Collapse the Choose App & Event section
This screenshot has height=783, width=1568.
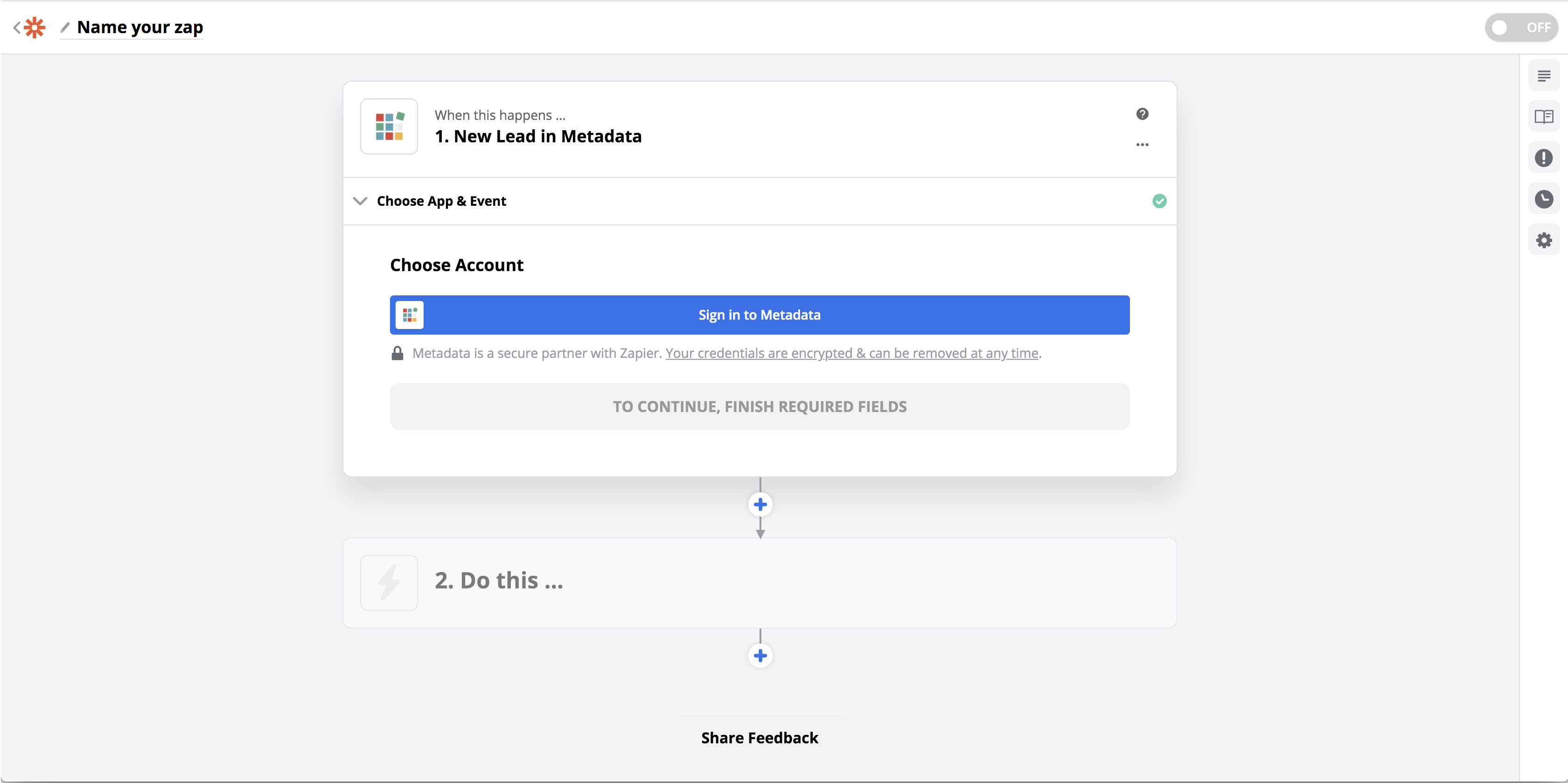360,201
